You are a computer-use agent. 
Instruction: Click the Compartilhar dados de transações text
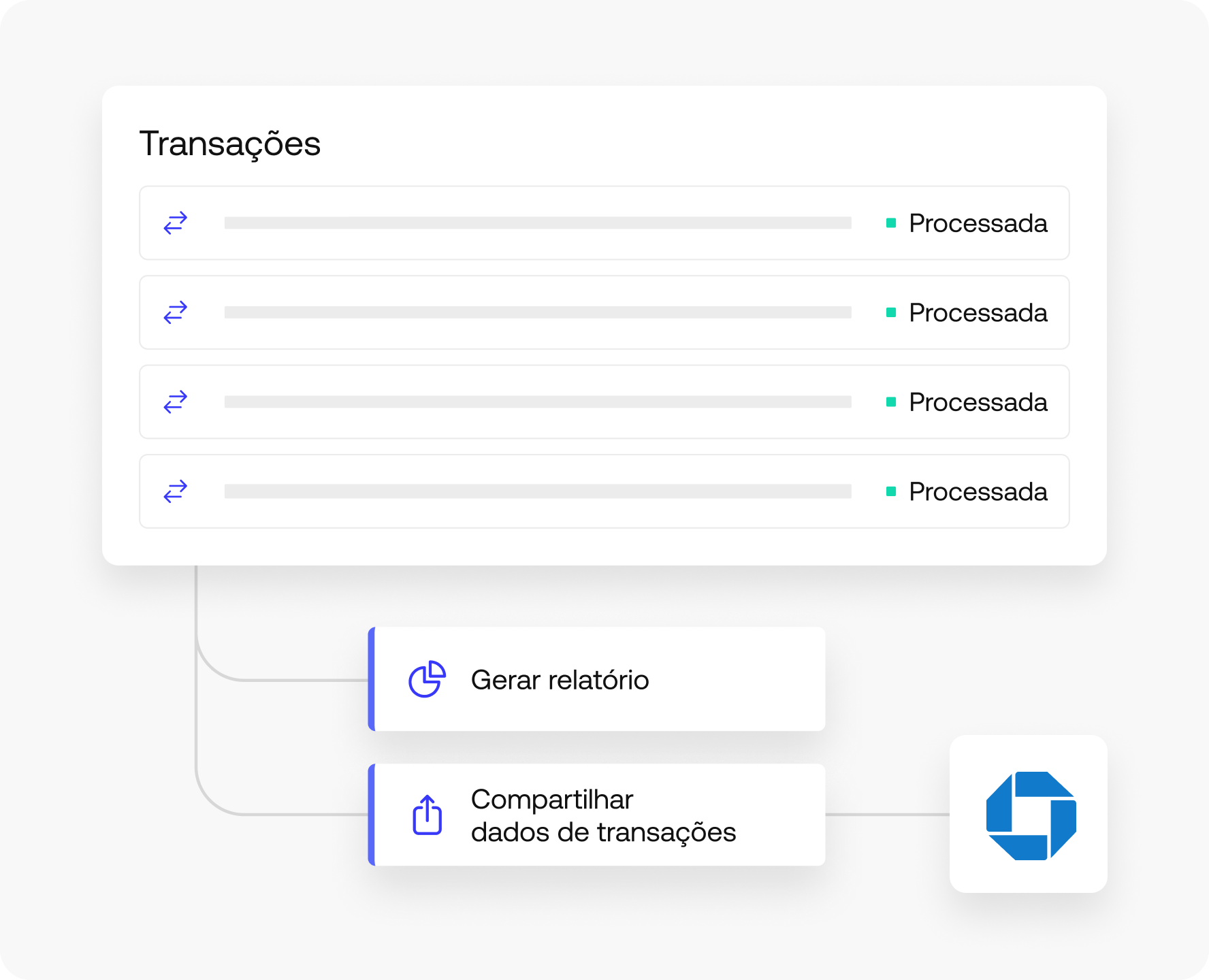603,815
